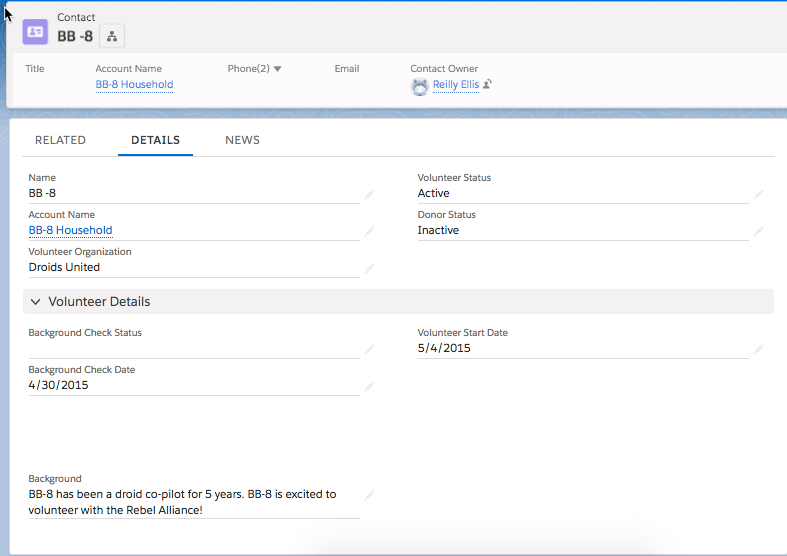Click the contact record icon in header
The height and width of the screenshot is (556, 787).
pyautogui.click(x=36, y=31)
